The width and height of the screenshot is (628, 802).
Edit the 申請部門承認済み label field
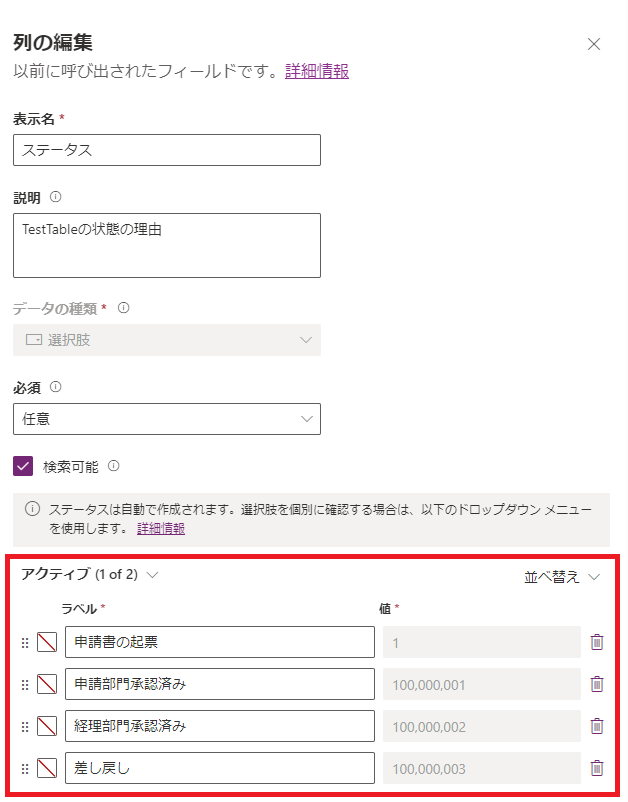(x=220, y=684)
